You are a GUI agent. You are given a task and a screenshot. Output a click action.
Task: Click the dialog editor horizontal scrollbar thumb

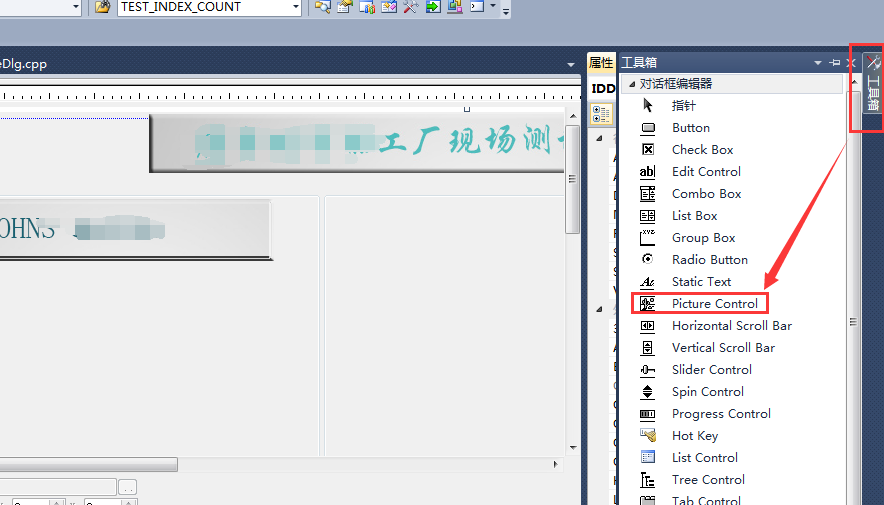click(x=89, y=464)
